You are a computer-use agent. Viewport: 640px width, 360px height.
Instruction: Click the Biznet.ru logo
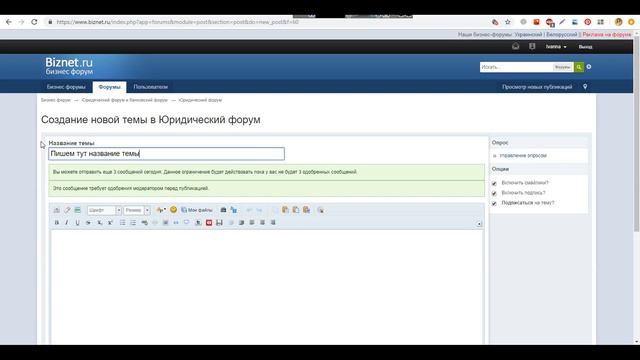[69, 66]
